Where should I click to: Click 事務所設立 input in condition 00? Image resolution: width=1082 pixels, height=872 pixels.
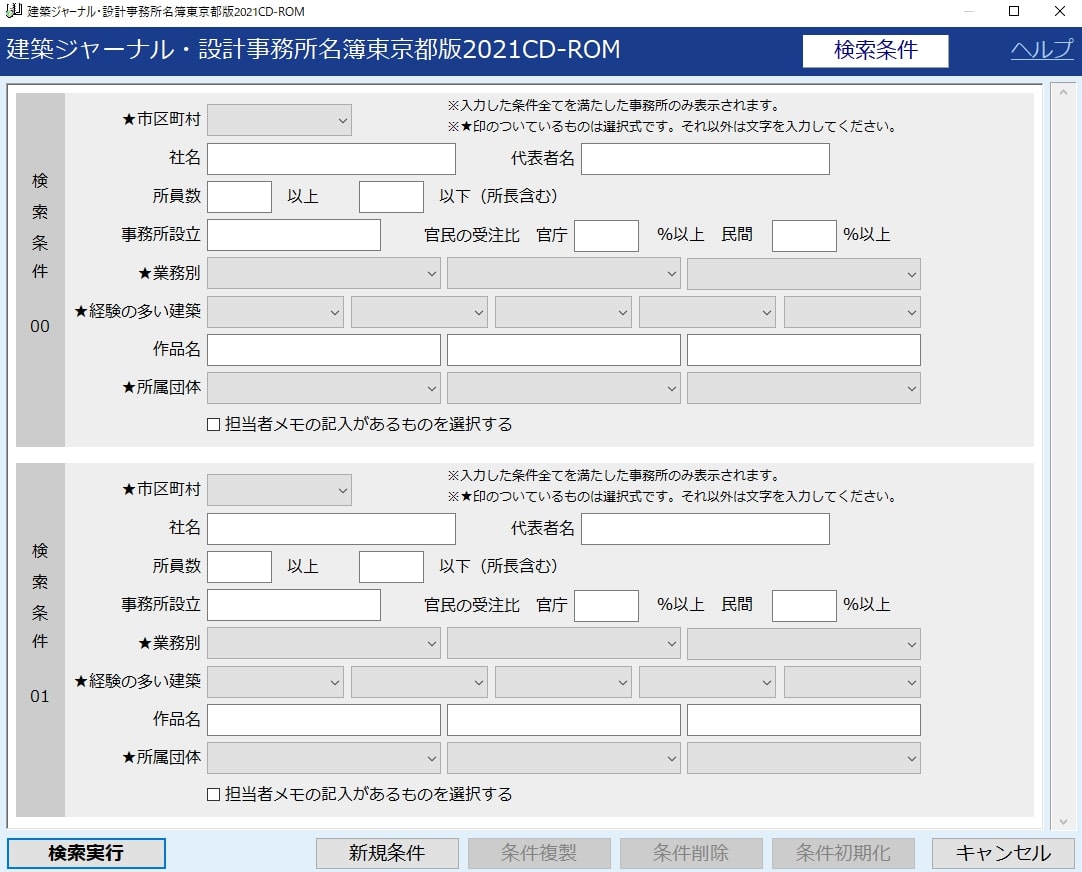click(x=293, y=235)
